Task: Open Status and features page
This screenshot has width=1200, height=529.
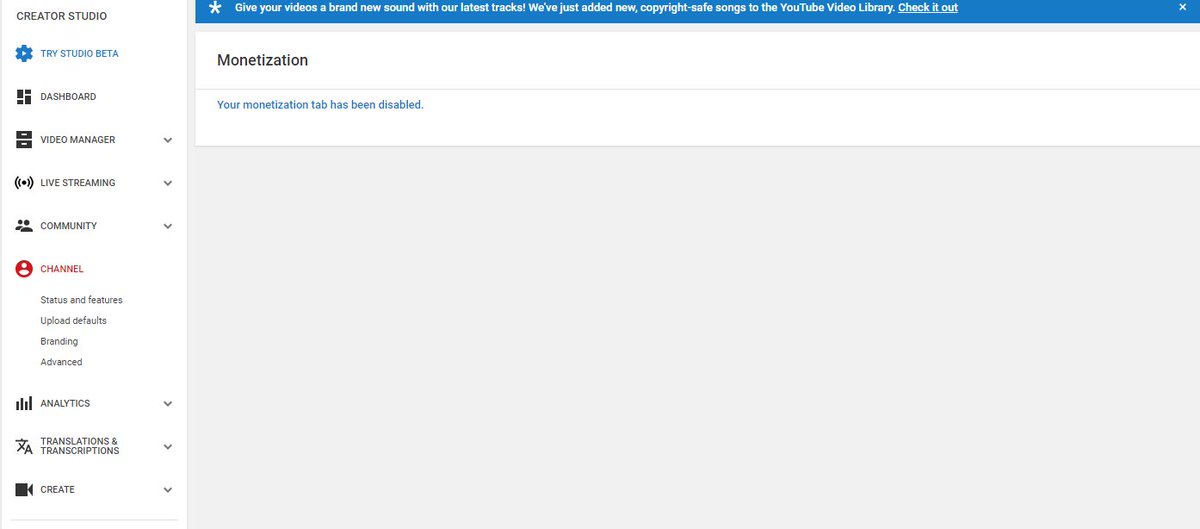Action: [82, 300]
